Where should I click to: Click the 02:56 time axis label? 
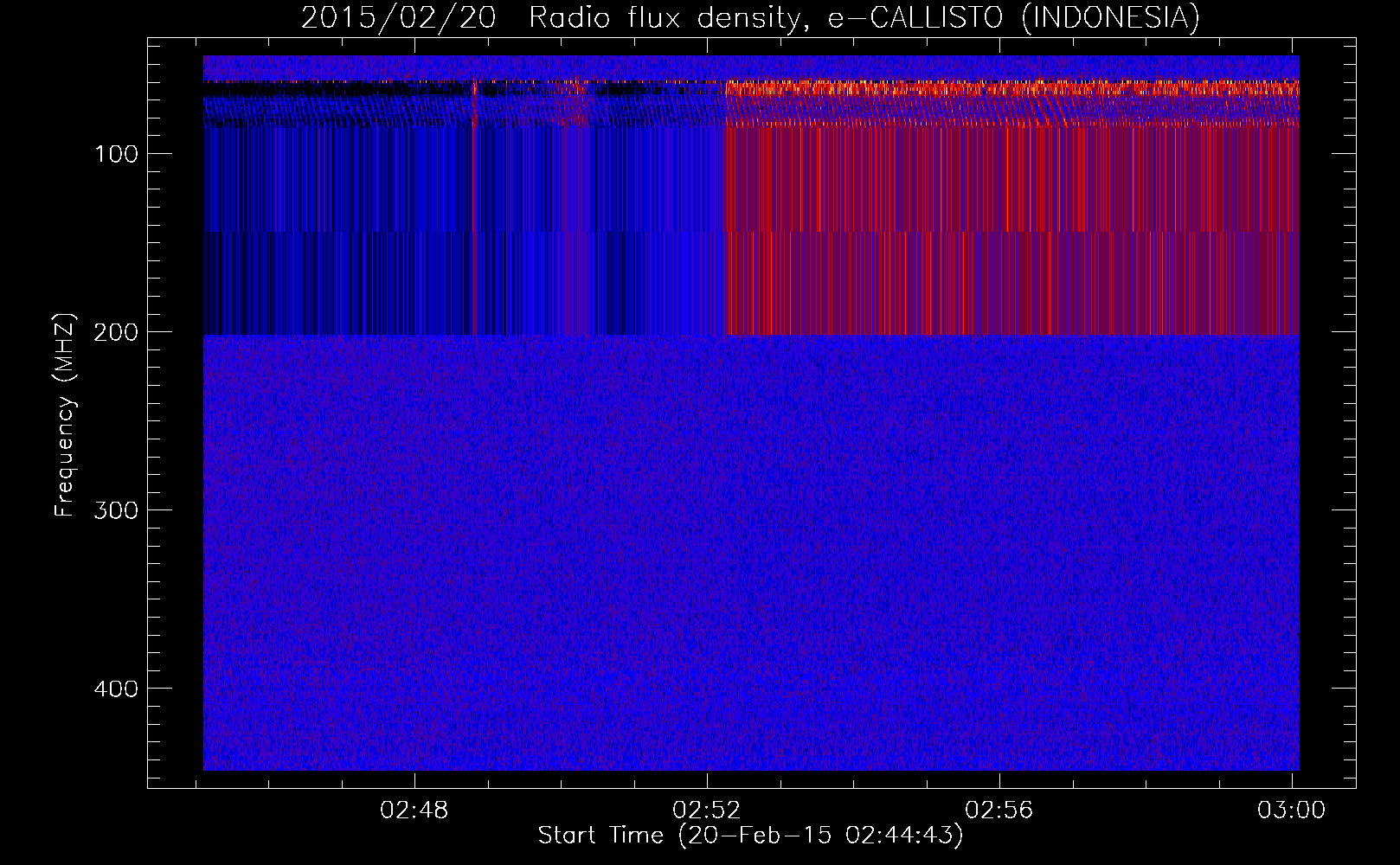click(x=999, y=811)
